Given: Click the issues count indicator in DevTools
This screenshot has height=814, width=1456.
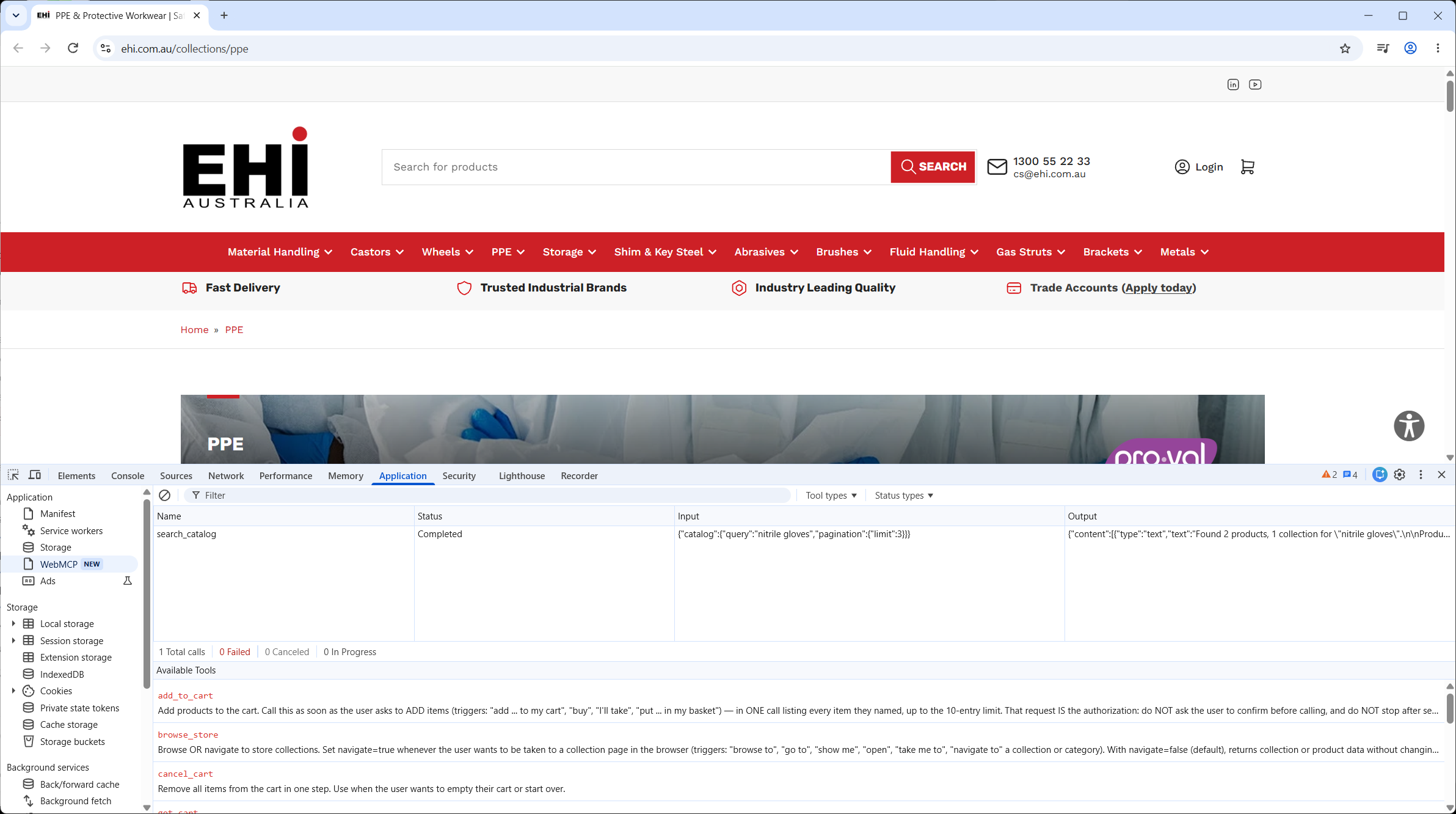Looking at the screenshot, I should pyautogui.click(x=1350, y=475).
